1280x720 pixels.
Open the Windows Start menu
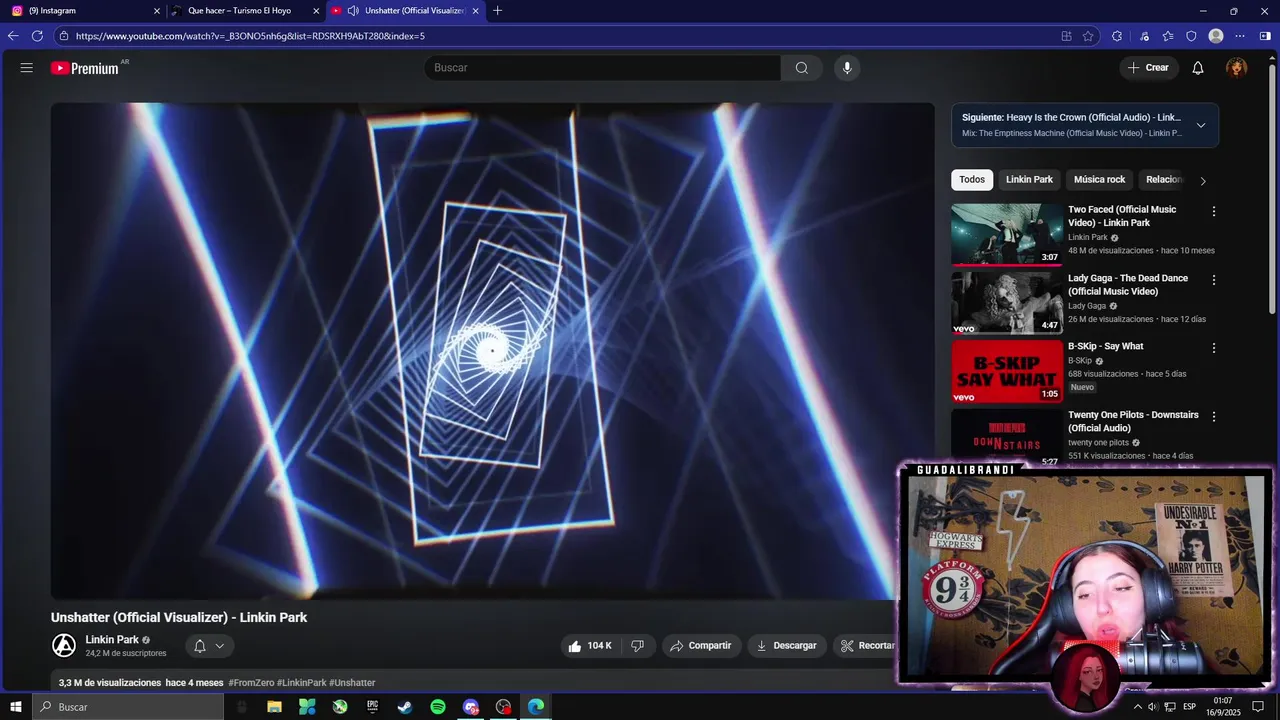16,707
